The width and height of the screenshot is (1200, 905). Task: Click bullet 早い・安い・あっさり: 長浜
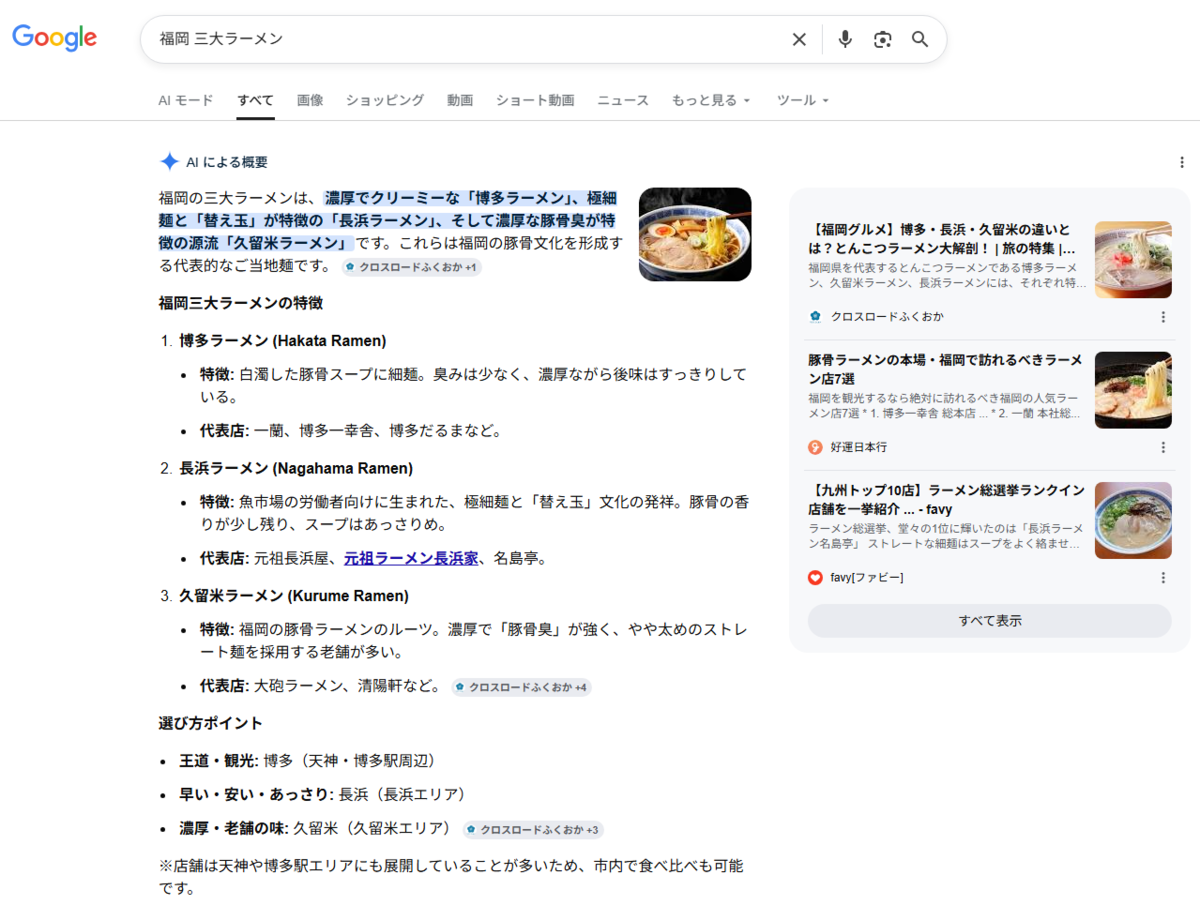(x=325, y=794)
